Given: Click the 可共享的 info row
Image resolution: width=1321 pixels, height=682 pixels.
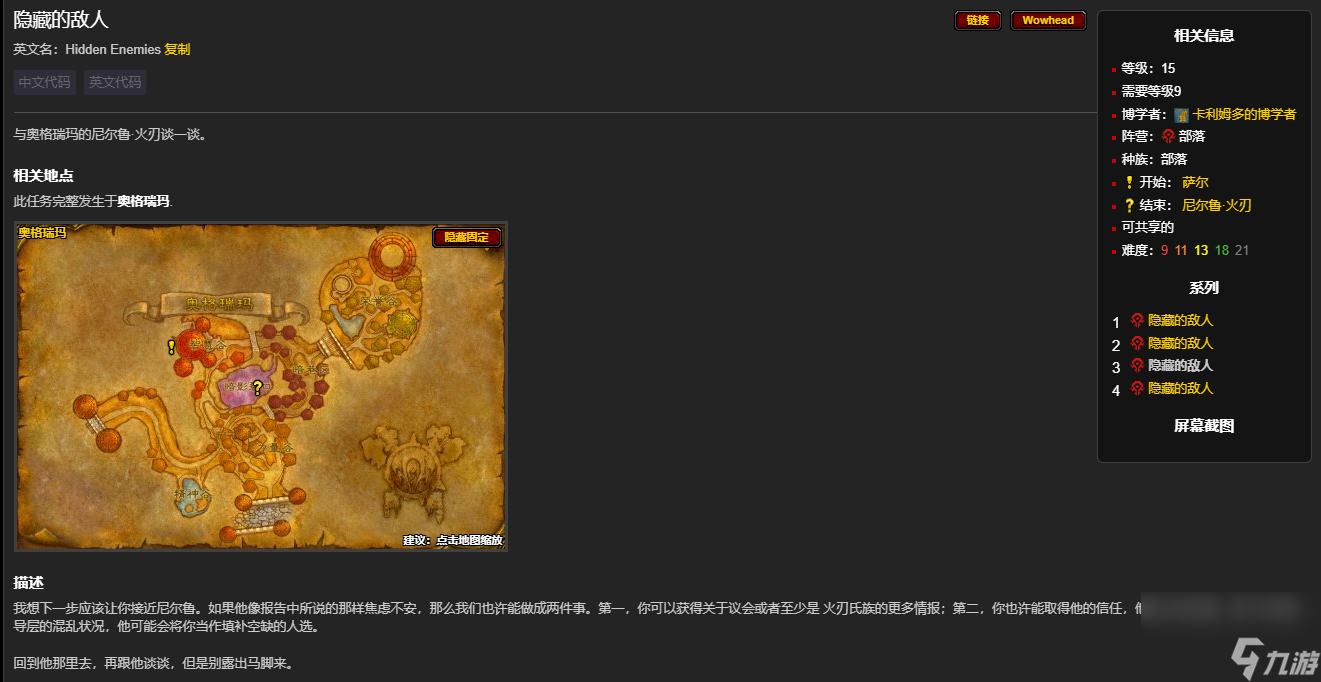Looking at the screenshot, I should pyautogui.click(x=1147, y=227).
